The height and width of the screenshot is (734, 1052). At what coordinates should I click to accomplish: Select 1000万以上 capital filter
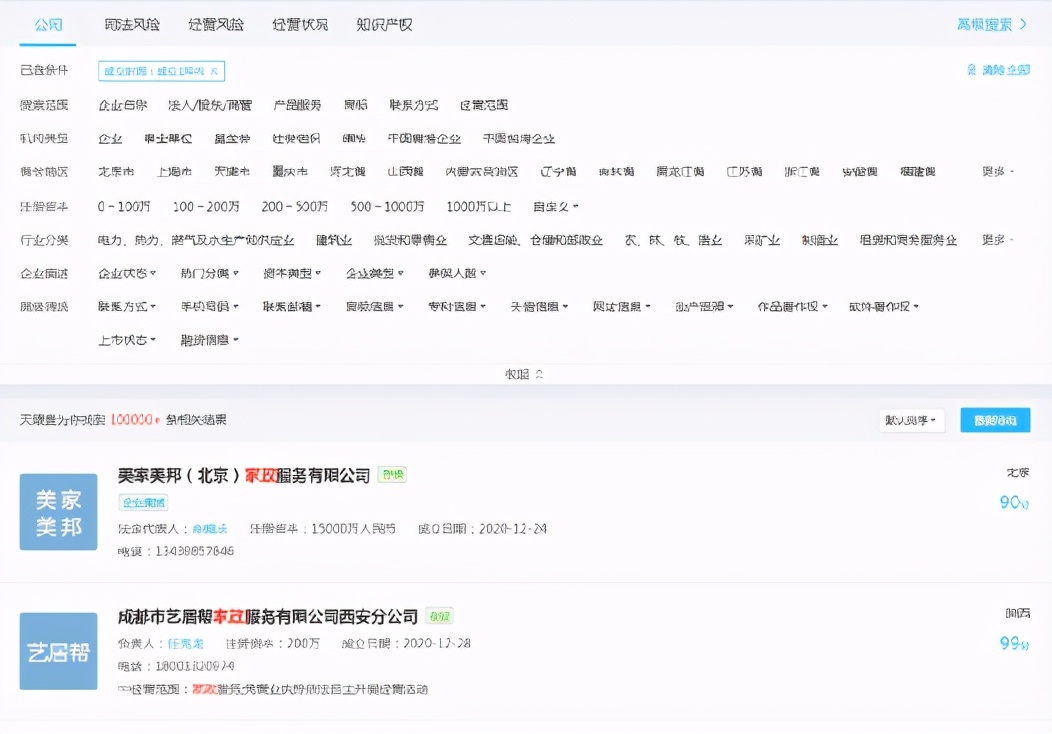click(478, 207)
